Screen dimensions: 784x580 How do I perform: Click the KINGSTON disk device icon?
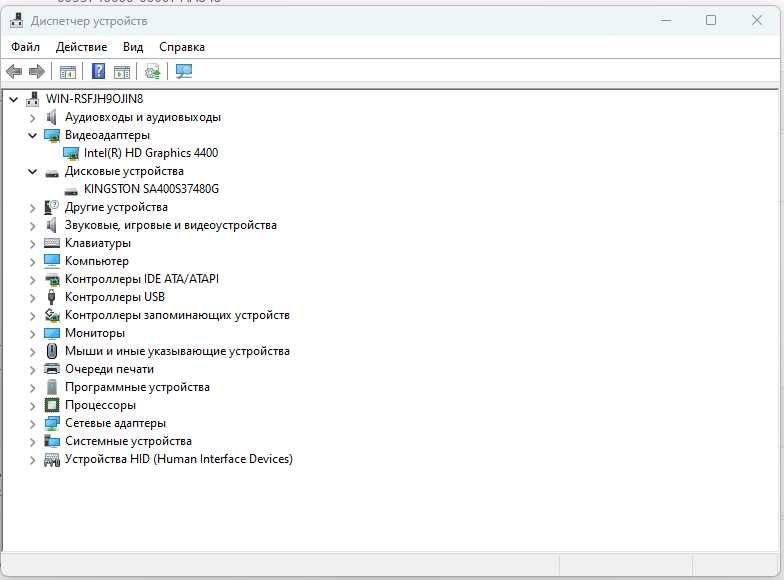click(x=71, y=190)
